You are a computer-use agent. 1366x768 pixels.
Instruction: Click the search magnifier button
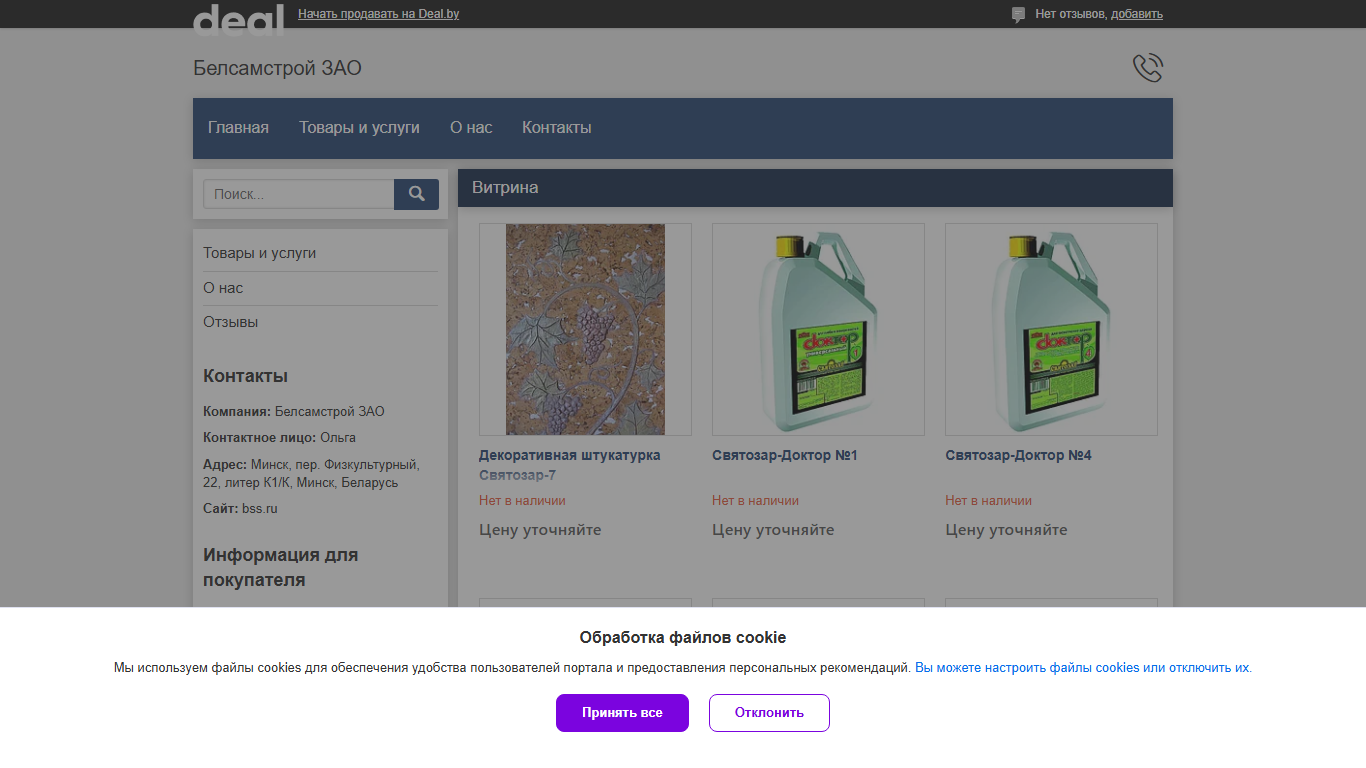(416, 194)
